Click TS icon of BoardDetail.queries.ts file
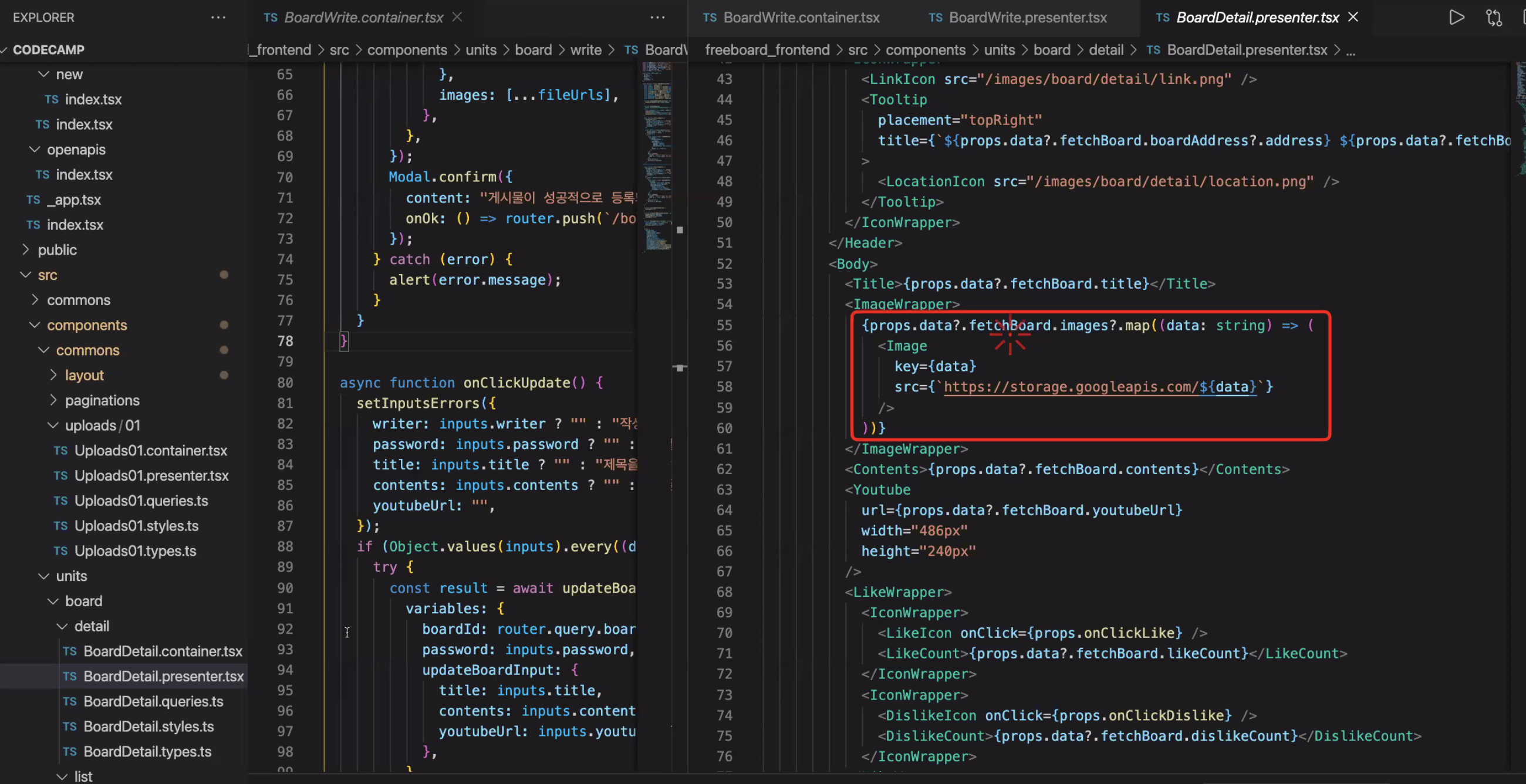 click(70, 702)
